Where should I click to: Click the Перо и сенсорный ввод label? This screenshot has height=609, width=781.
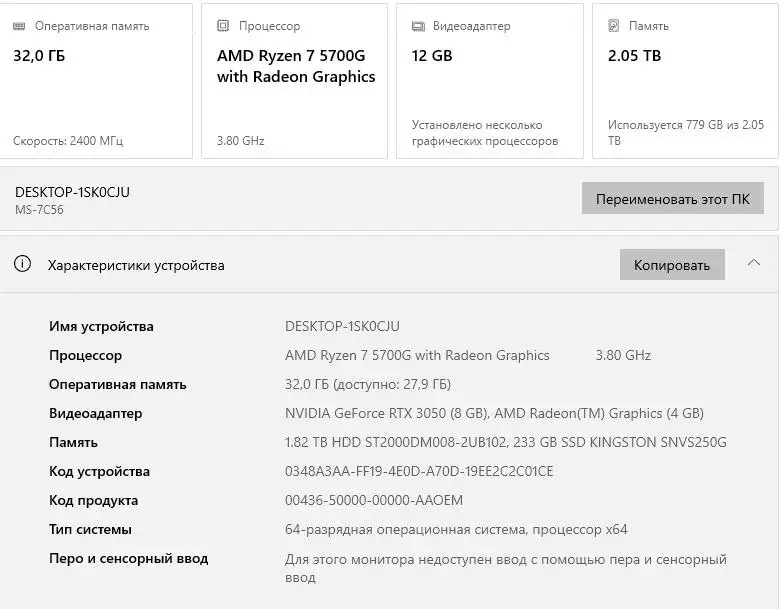129,559
